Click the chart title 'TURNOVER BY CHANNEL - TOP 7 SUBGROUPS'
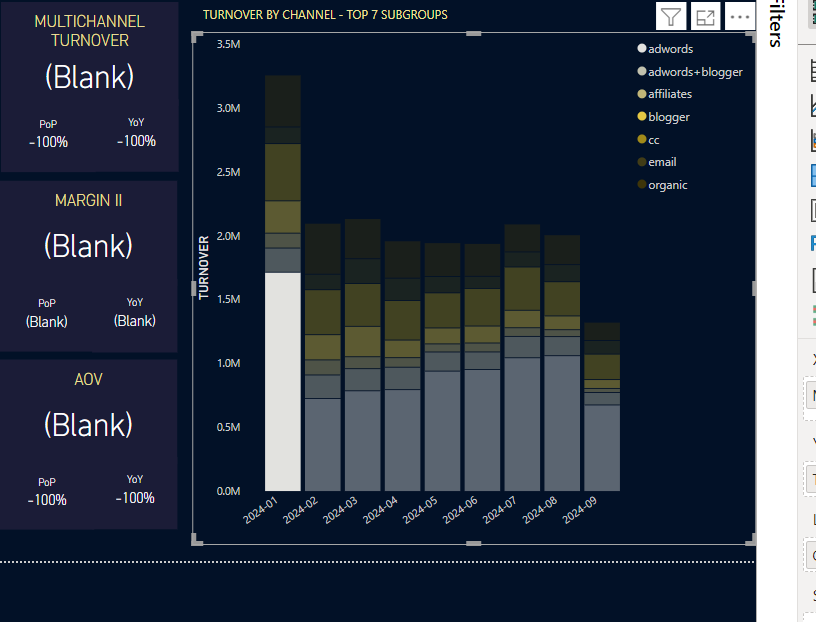Image resolution: width=816 pixels, height=622 pixels. 325,15
